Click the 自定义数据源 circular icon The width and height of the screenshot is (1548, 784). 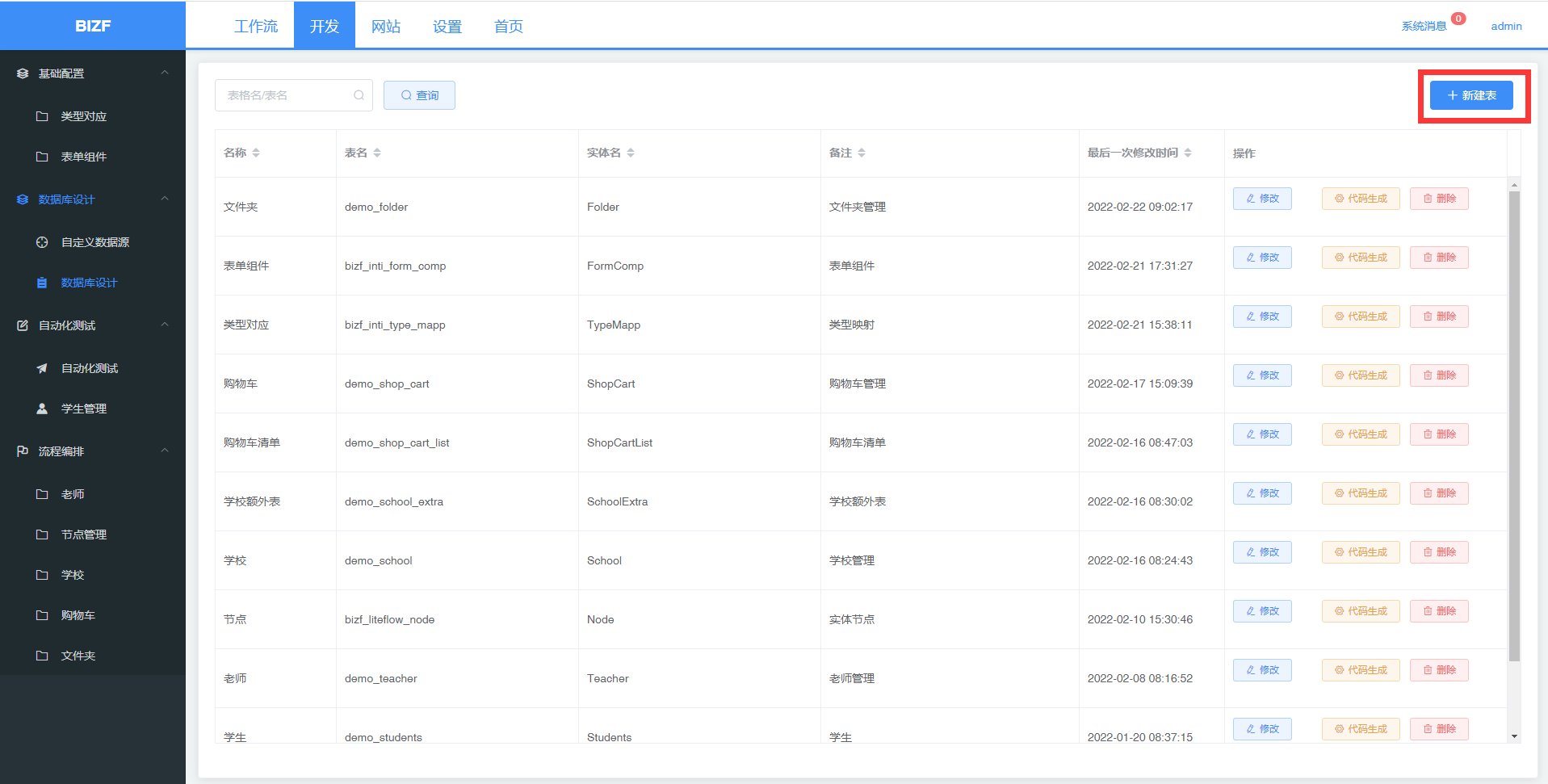(x=42, y=242)
